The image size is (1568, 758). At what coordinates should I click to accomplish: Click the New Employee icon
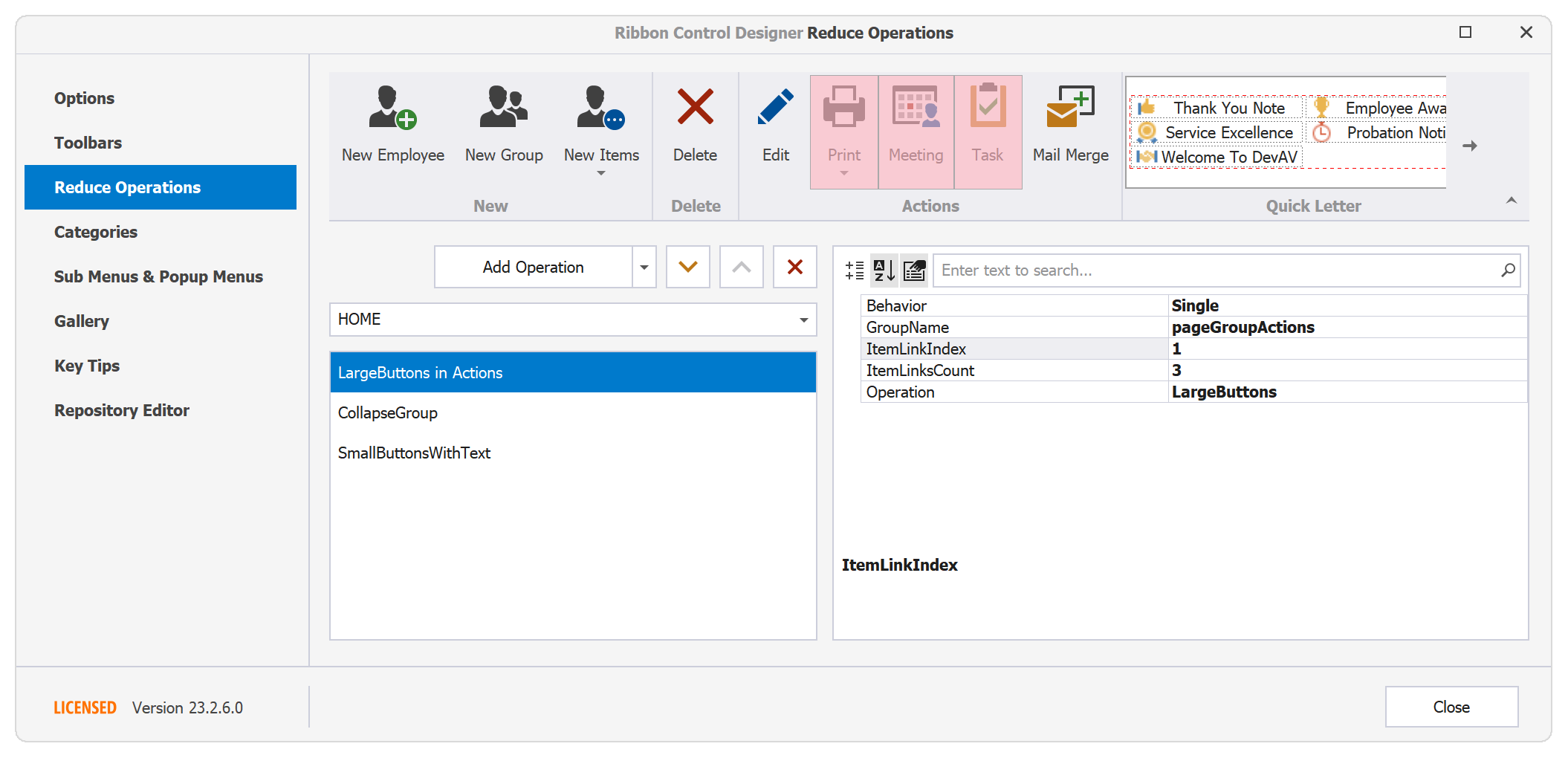[x=392, y=111]
